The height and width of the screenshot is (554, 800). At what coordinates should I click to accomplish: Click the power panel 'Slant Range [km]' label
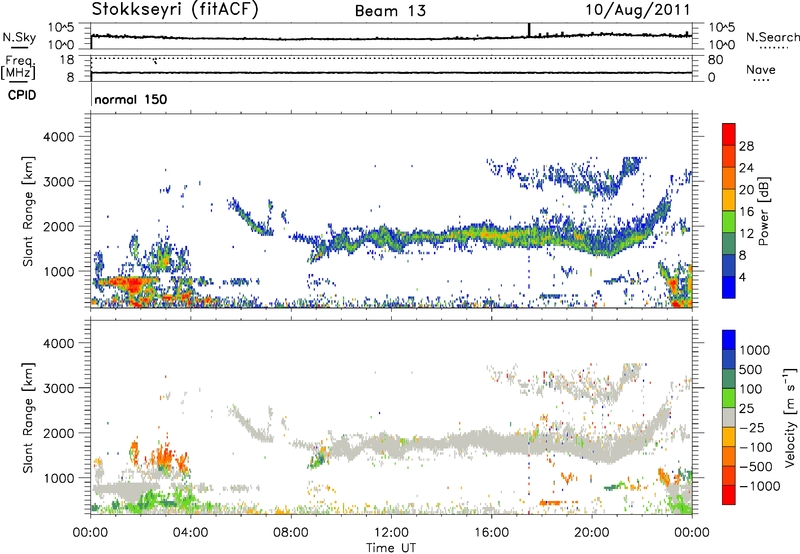28,211
